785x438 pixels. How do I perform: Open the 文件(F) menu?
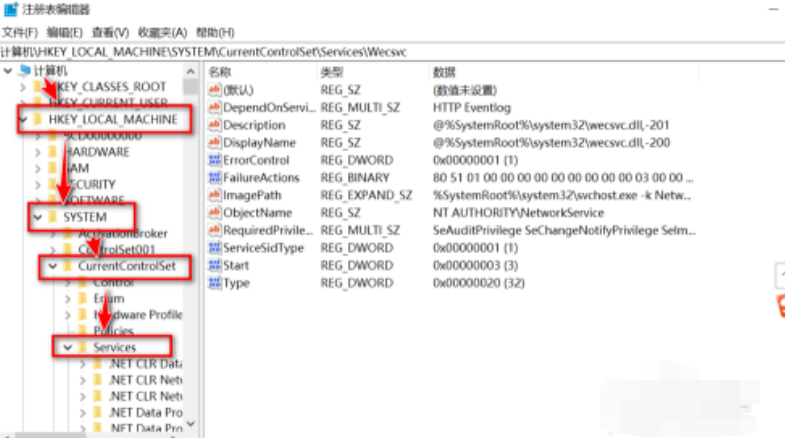(x=20, y=32)
